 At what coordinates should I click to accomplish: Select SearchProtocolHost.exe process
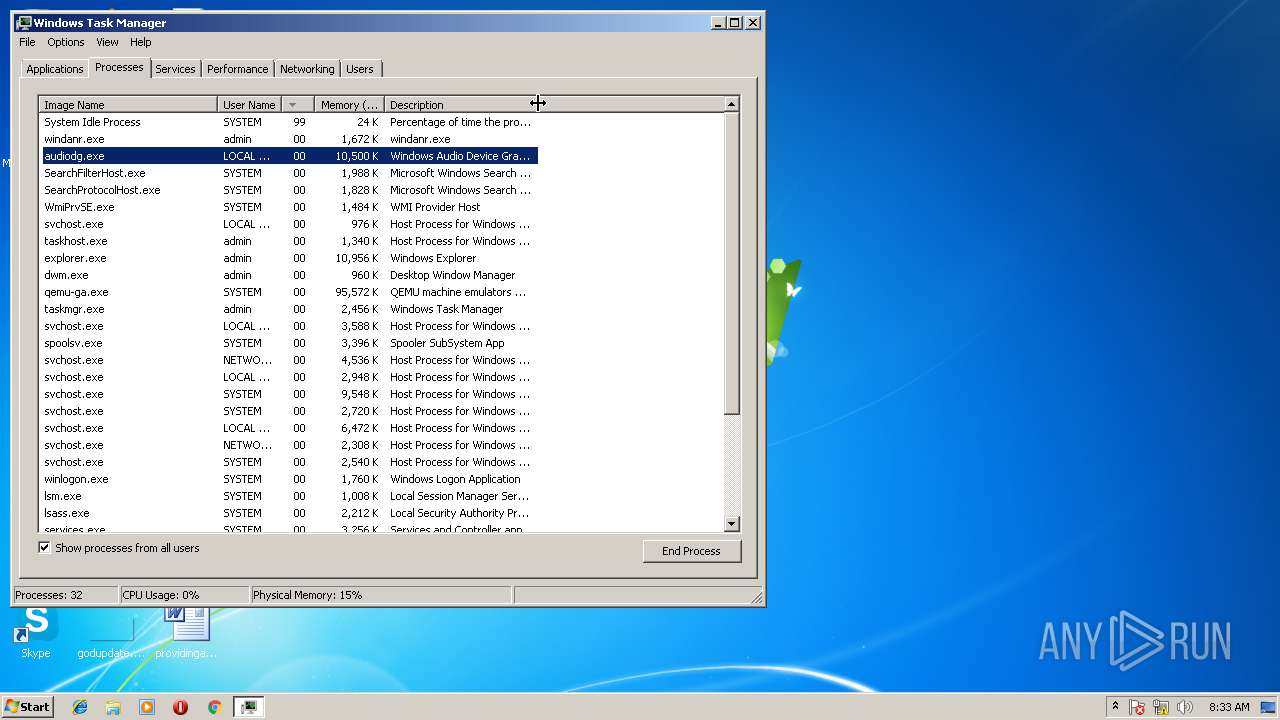tap(290, 190)
